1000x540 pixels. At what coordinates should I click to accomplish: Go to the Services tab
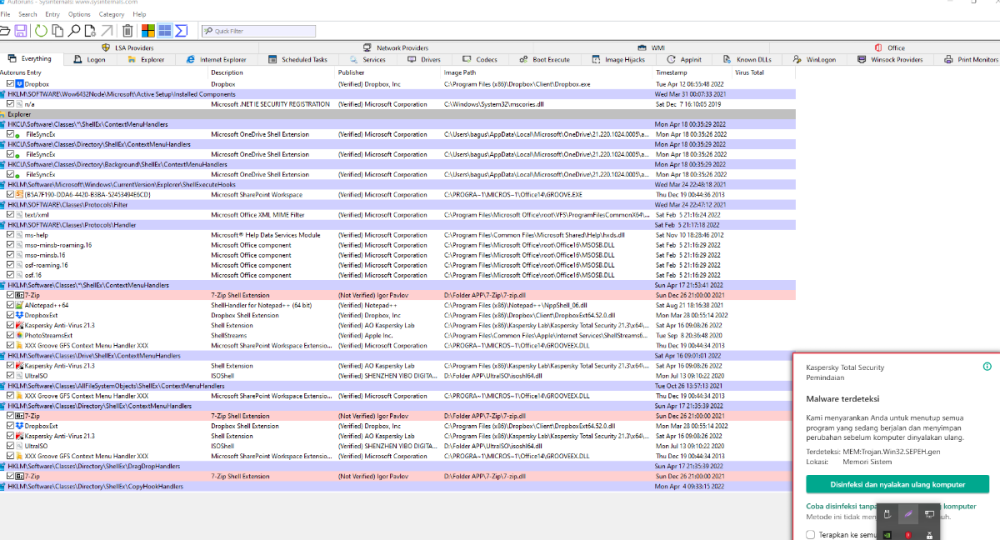coord(368,59)
